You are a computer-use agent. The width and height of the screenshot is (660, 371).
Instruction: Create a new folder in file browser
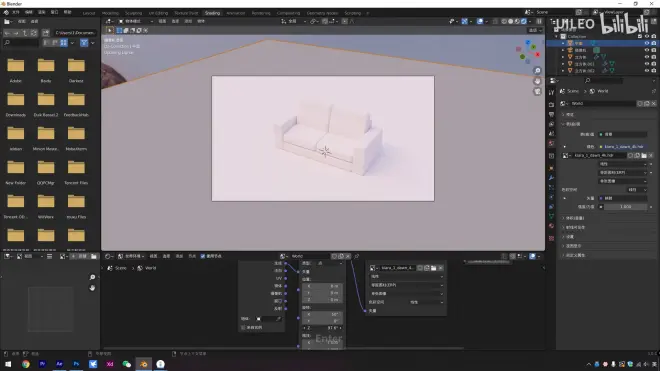click(45, 33)
